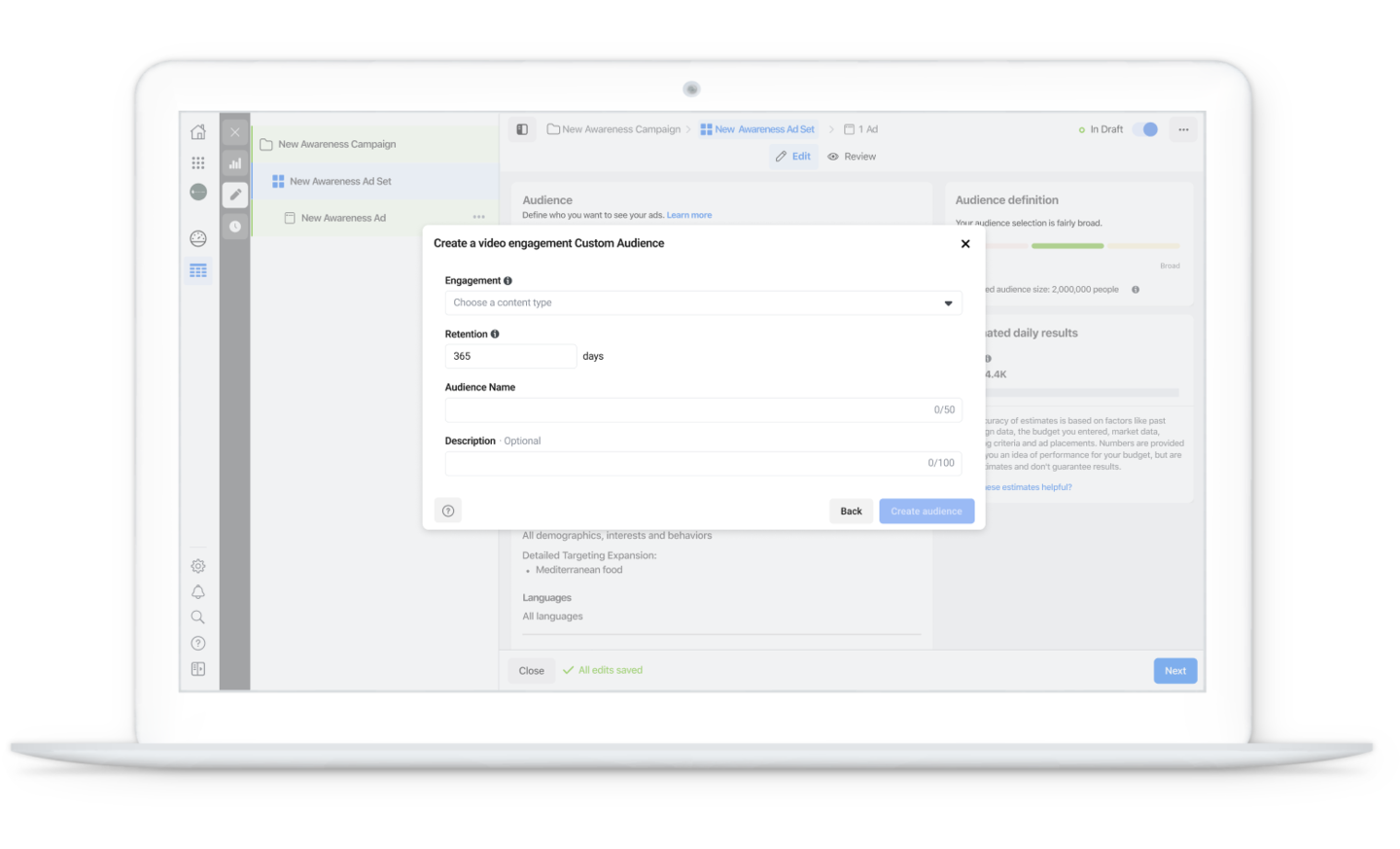Open the Engagement content type dropdown
The width and height of the screenshot is (1400, 849).
click(x=703, y=302)
